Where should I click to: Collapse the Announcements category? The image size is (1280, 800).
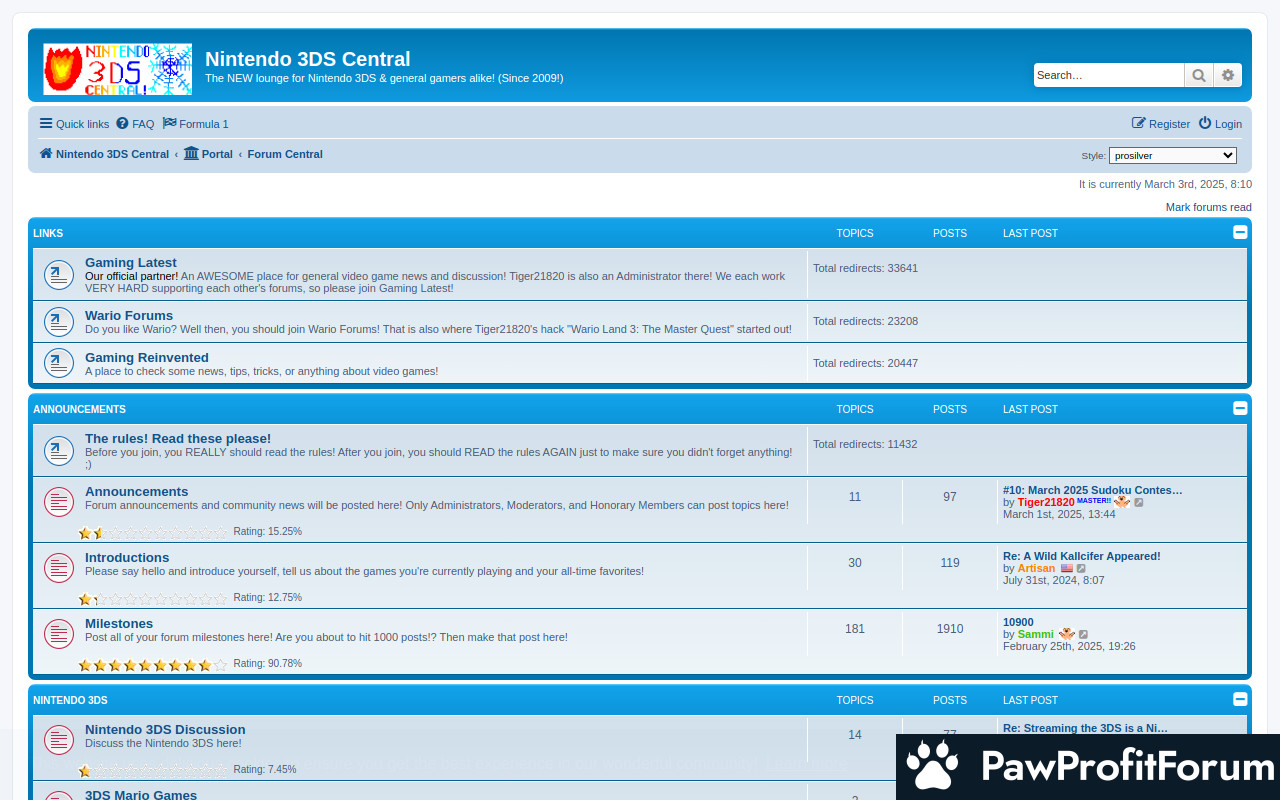coord(1240,408)
